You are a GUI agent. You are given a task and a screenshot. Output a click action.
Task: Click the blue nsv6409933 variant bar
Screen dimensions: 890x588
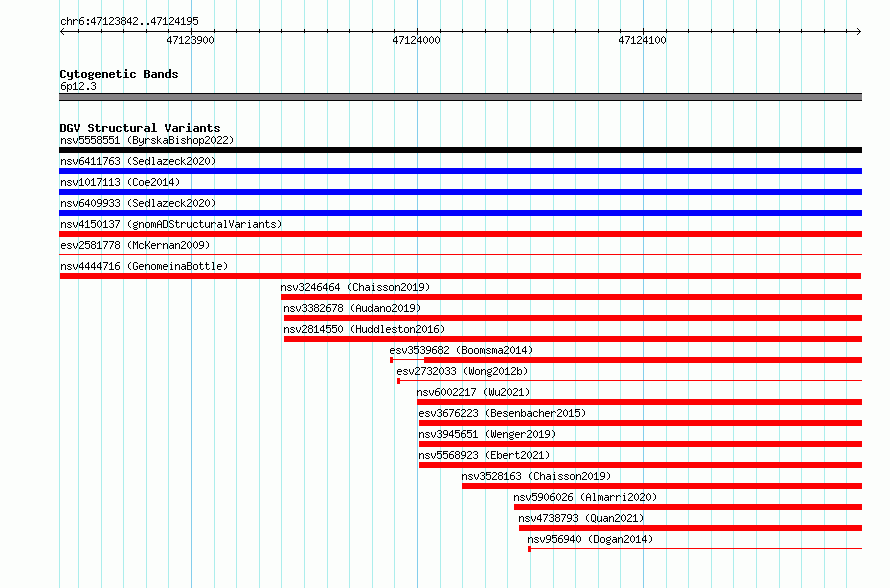pos(460,213)
